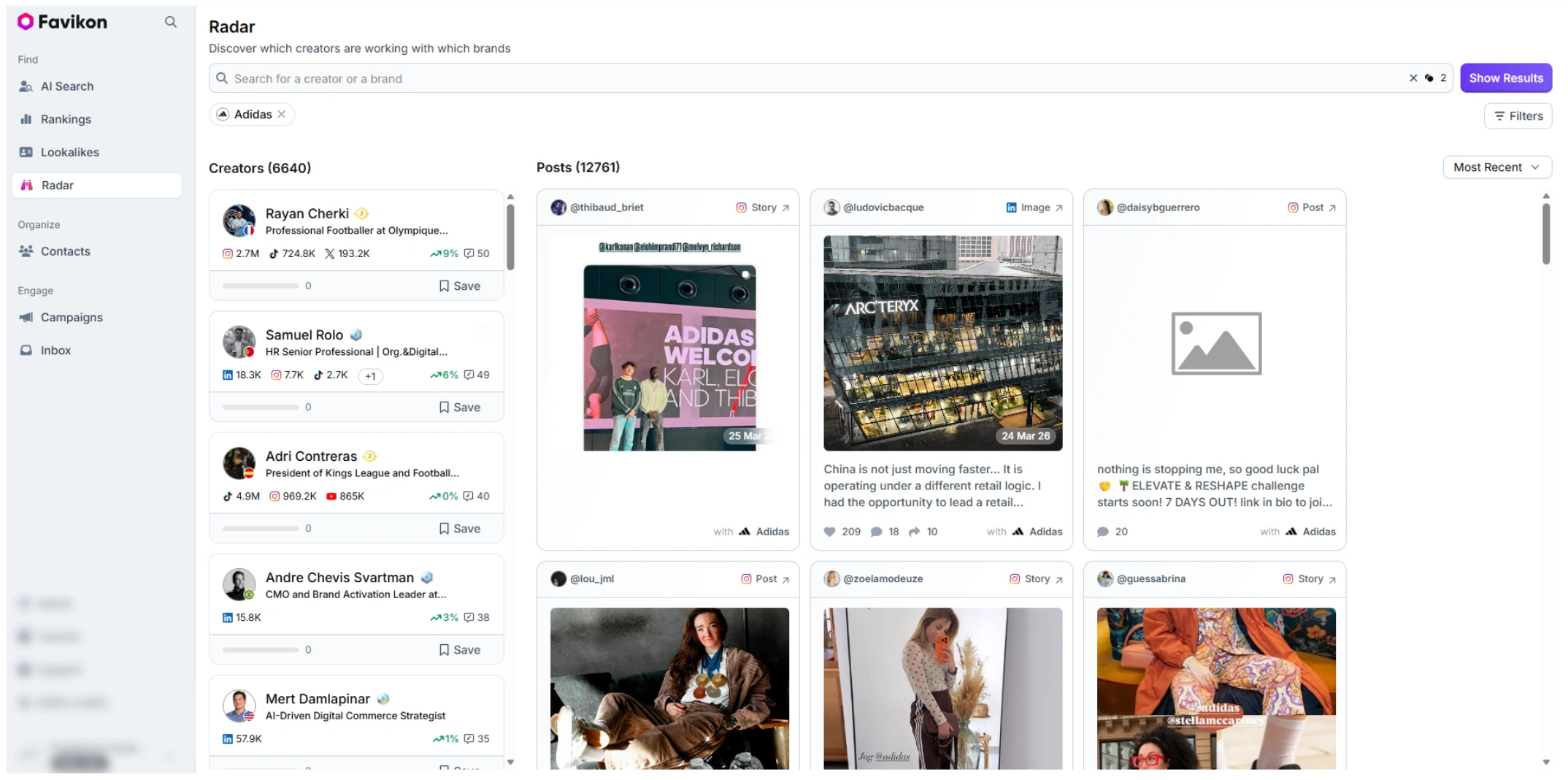Click the @thibaud_briet handle

(607, 207)
